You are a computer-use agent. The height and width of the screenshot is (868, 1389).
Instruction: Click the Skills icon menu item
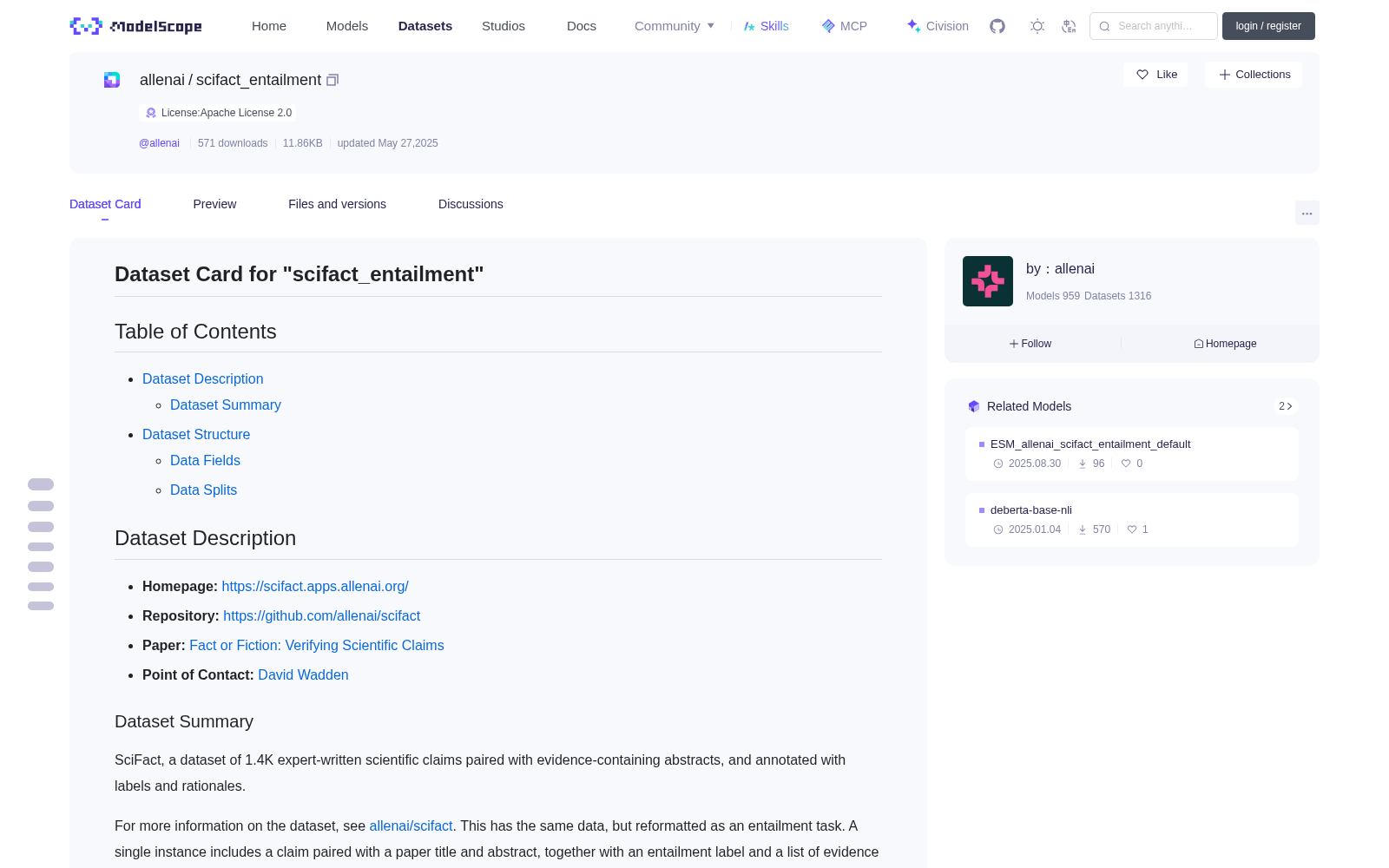[x=766, y=26]
